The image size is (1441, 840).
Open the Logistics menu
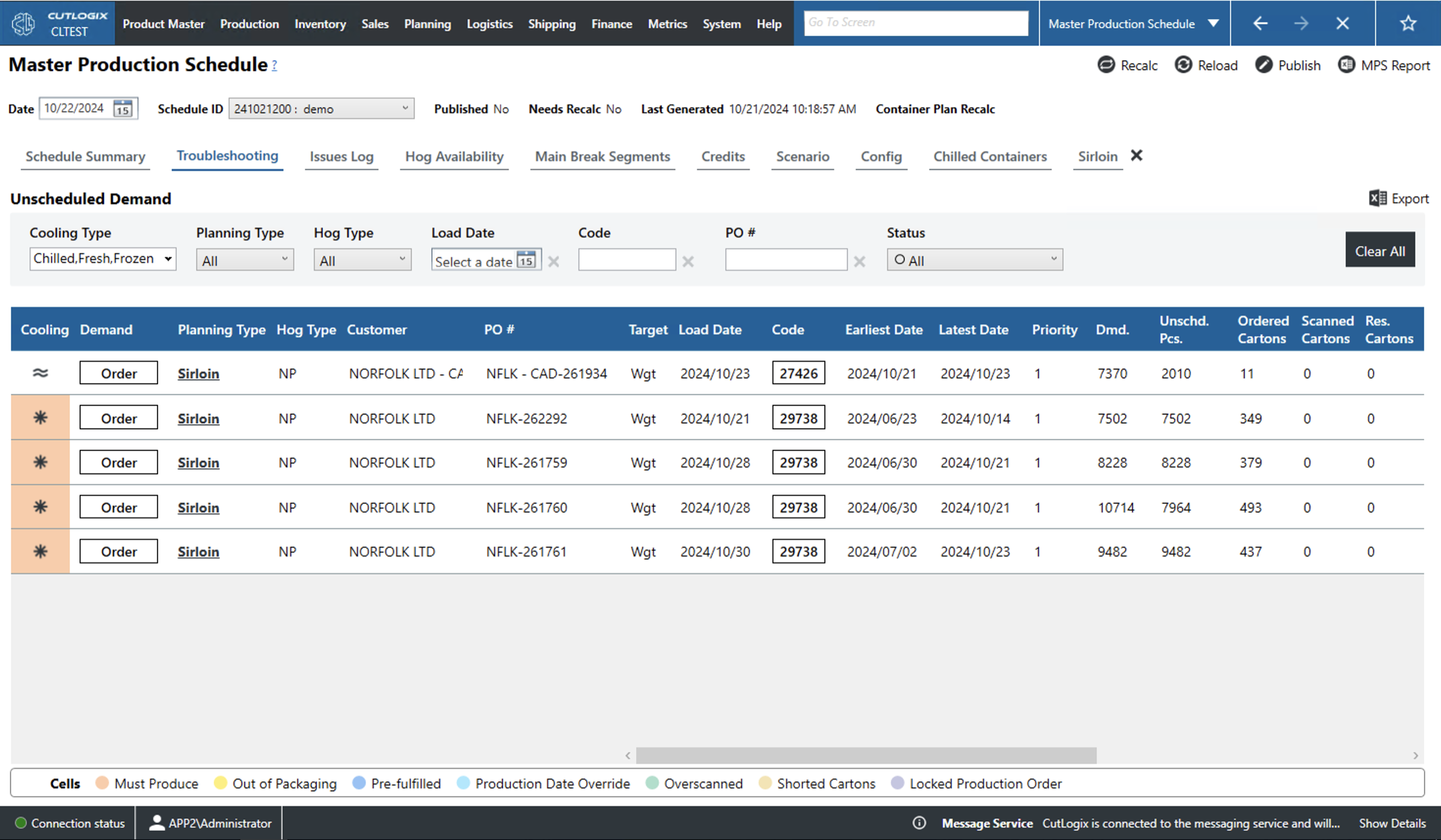489,24
